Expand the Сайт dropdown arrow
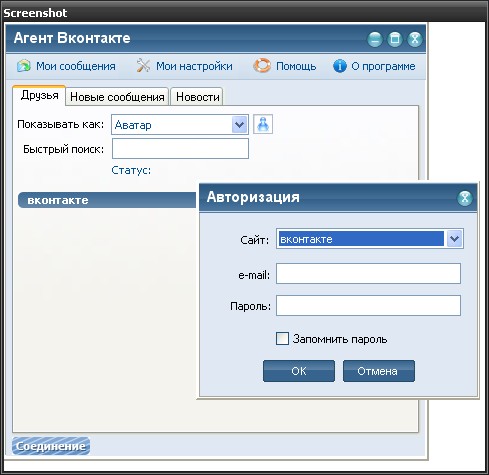The image size is (489, 475). [x=454, y=239]
